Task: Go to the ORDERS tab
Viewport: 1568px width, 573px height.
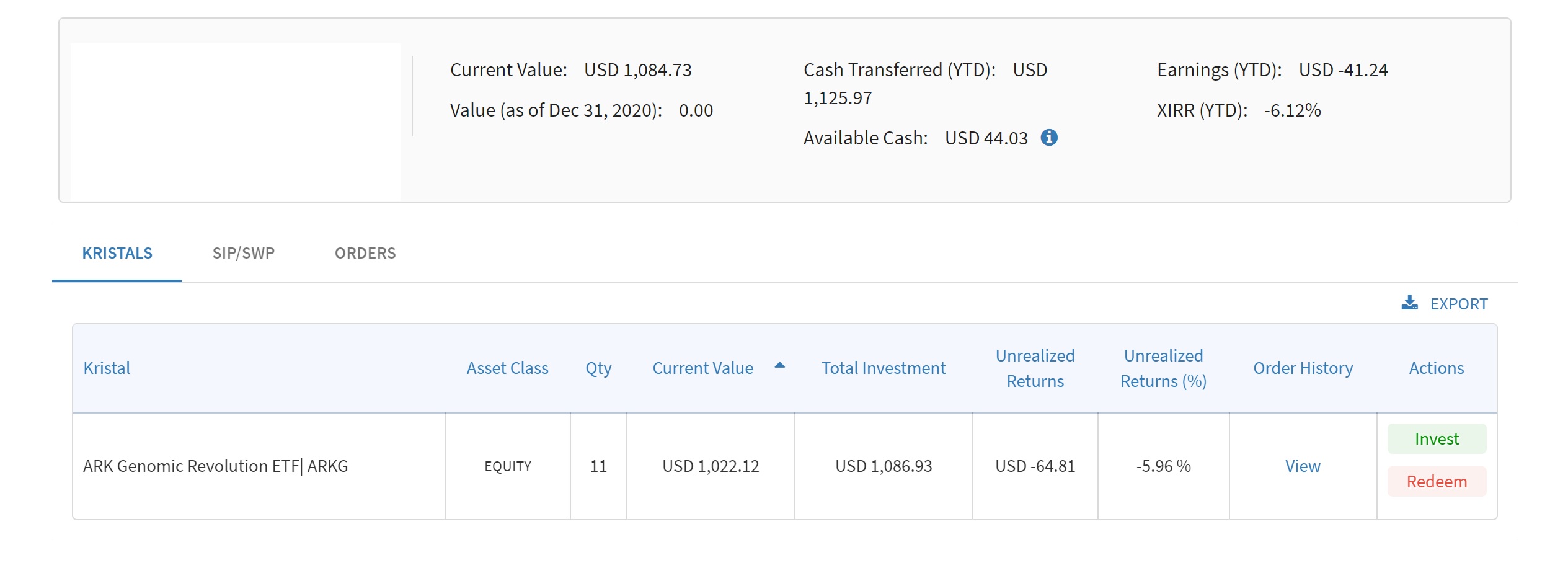Action: [x=365, y=253]
